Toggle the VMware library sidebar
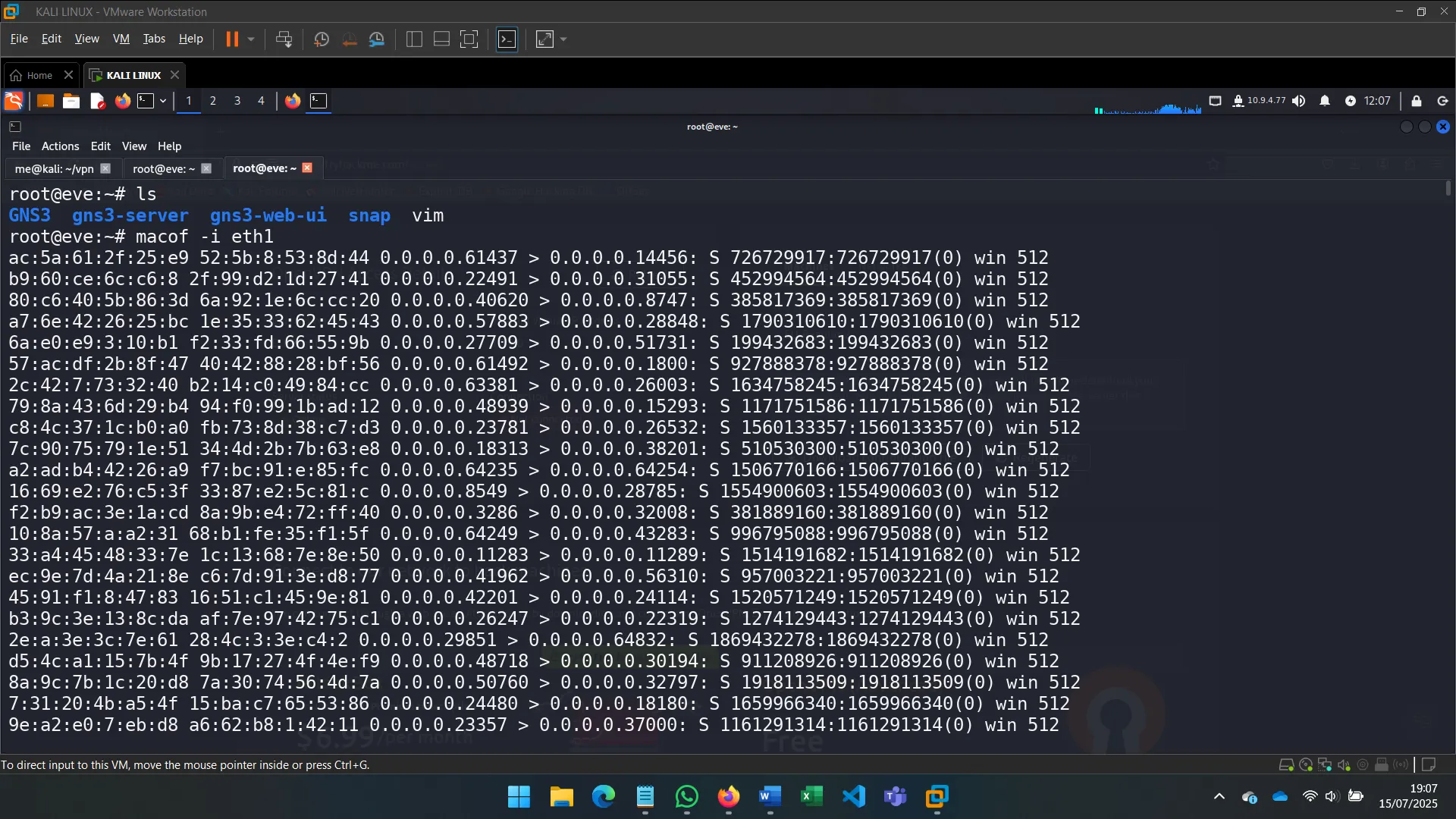This screenshot has height=819, width=1456. tap(414, 39)
